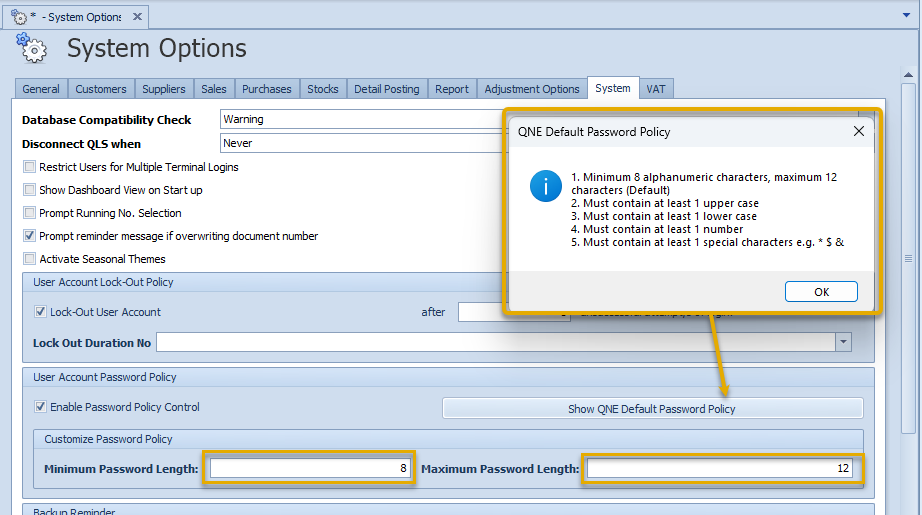Open the Adjustment Options tab
The height and width of the screenshot is (515, 922).
pyautogui.click(x=532, y=89)
